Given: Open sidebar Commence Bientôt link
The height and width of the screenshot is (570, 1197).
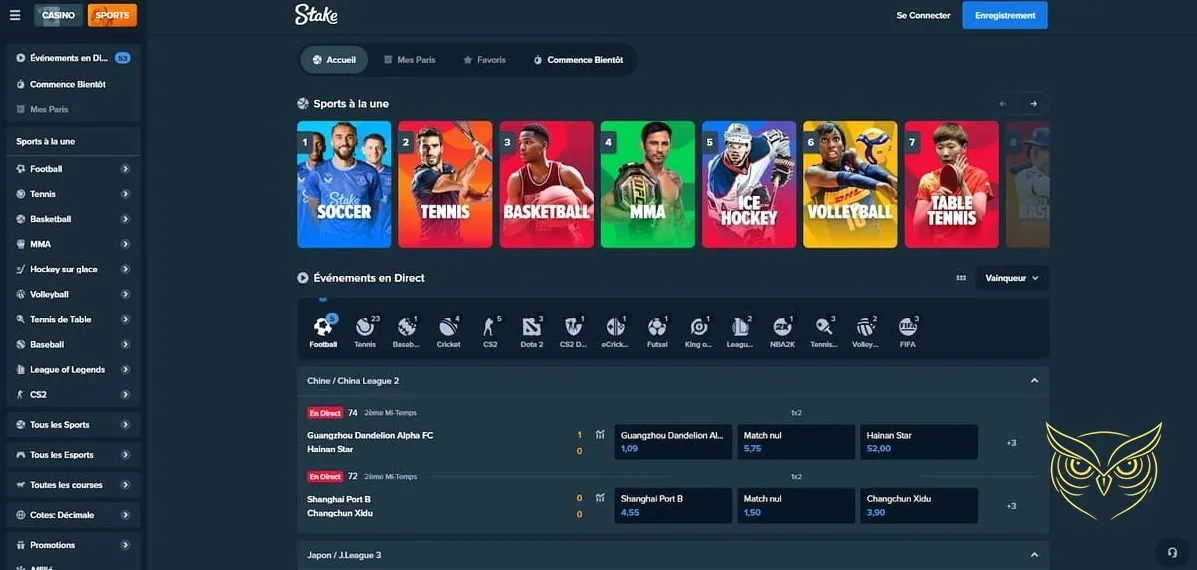Looking at the screenshot, I should click(x=73, y=84).
